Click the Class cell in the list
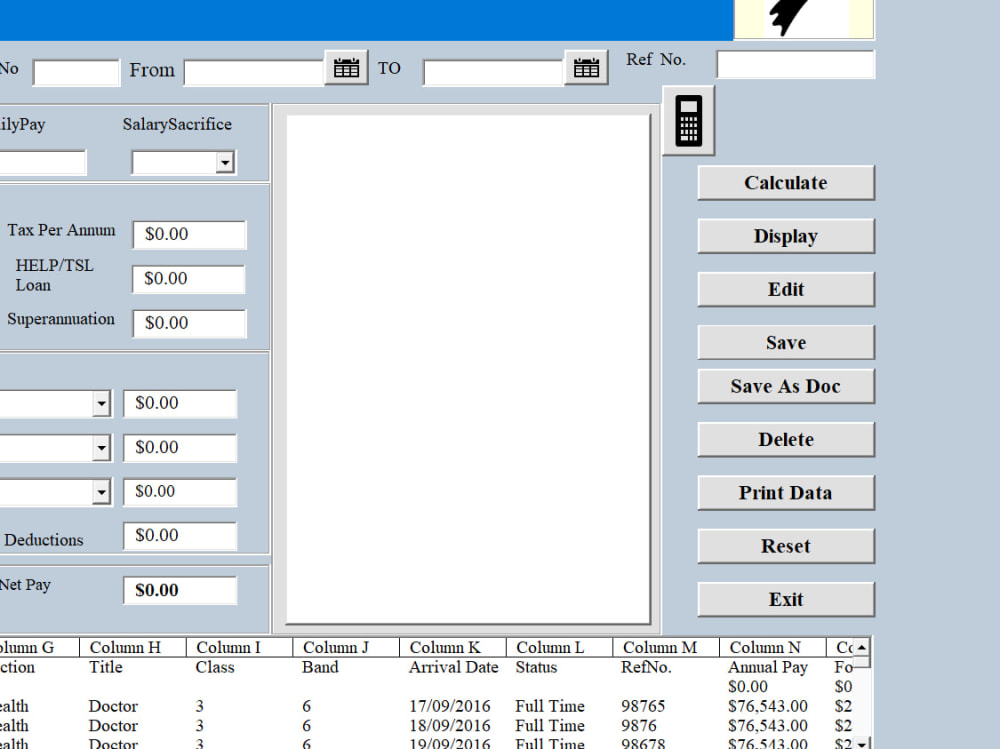 (x=215, y=667)
